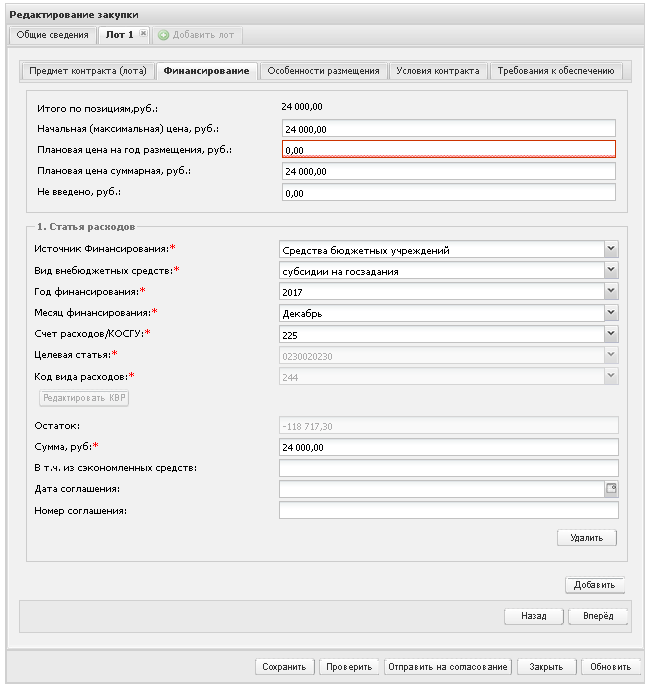Click the Плановая цена суммарная field
This screenshot has width=647, height=692.
[x=448, y=171]
